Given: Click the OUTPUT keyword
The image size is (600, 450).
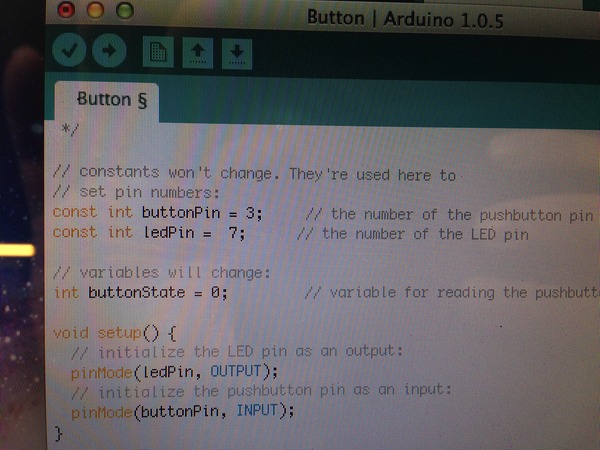Looking at the screenshot, I should point(236,371).
